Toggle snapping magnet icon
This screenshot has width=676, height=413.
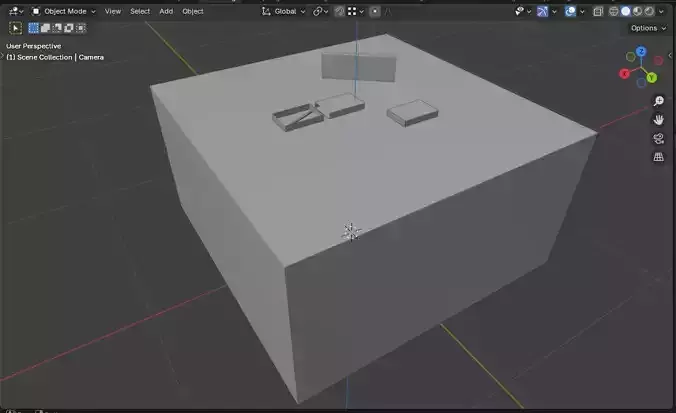tap(340, 11)
